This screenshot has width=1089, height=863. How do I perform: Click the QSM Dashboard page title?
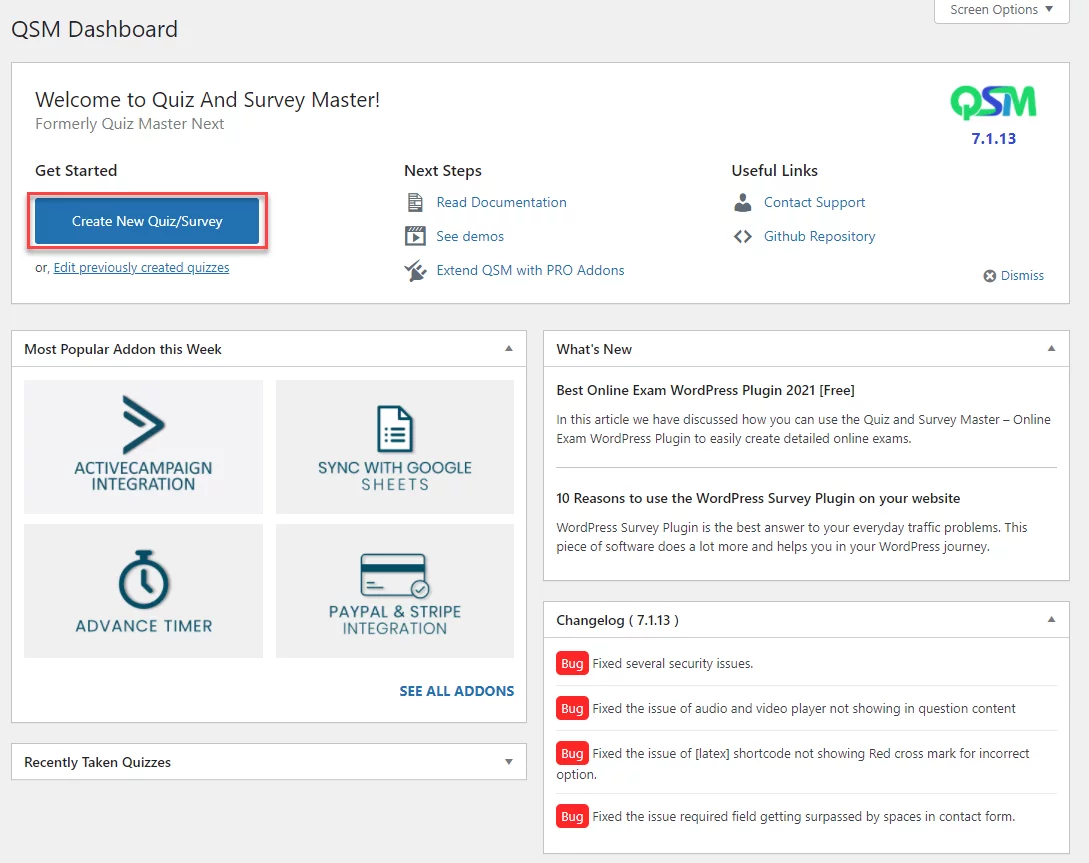(94, 29)
